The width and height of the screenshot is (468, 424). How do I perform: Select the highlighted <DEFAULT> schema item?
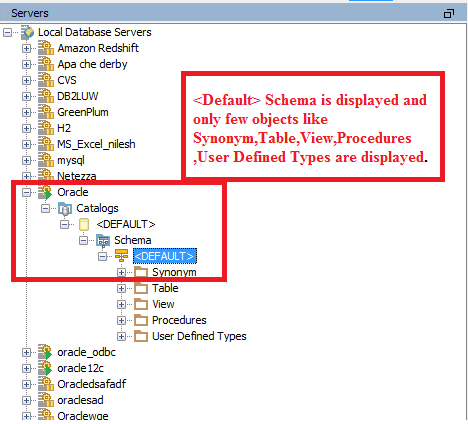(x=165, y=256)
